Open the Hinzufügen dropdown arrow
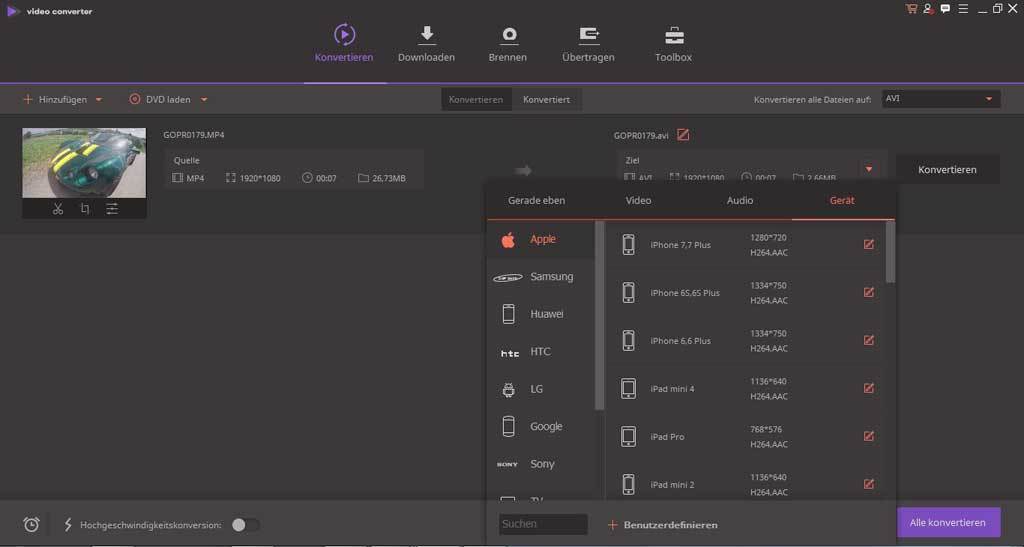Image resolution: width=1024 pixels, height=547 pixels. tap(99, 100)
